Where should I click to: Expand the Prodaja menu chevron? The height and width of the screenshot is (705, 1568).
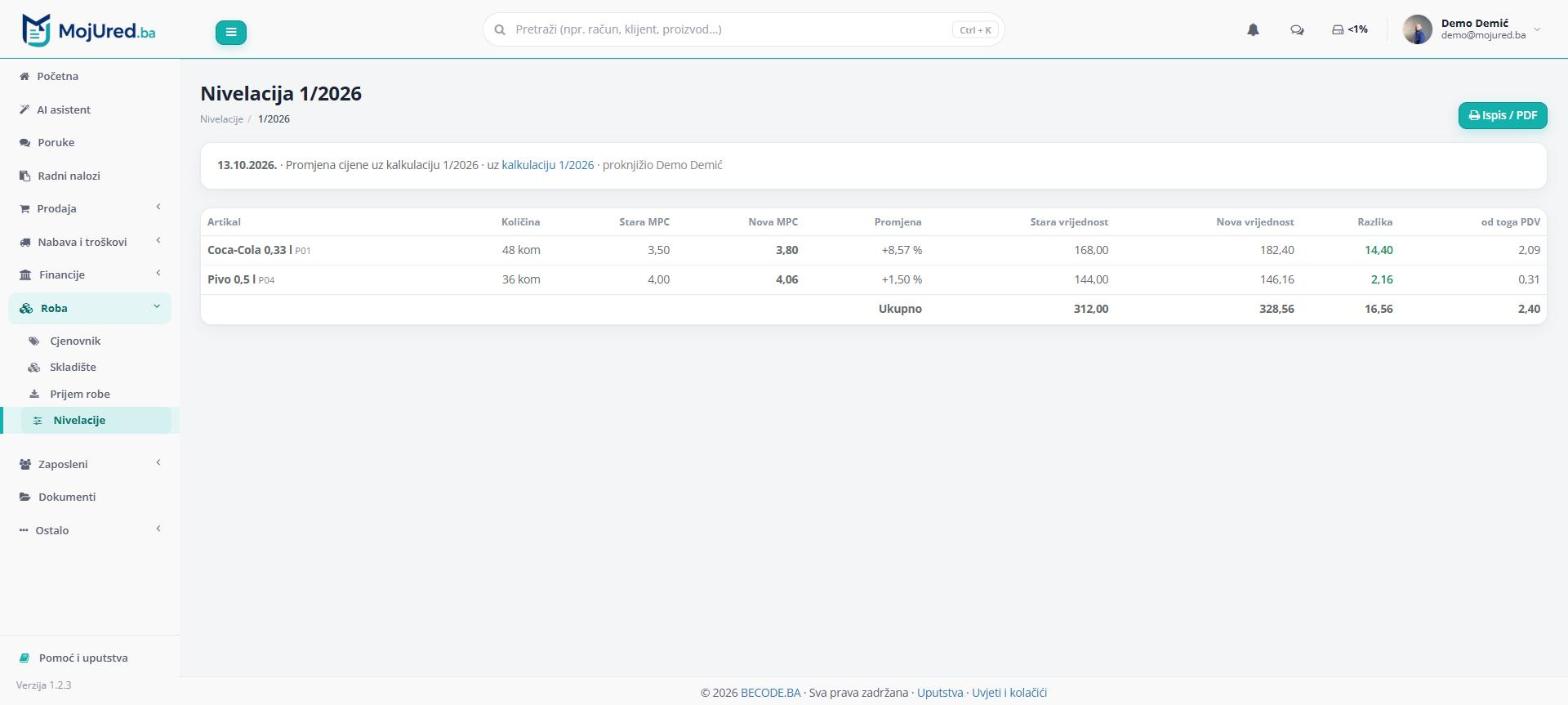click(158, 208)
